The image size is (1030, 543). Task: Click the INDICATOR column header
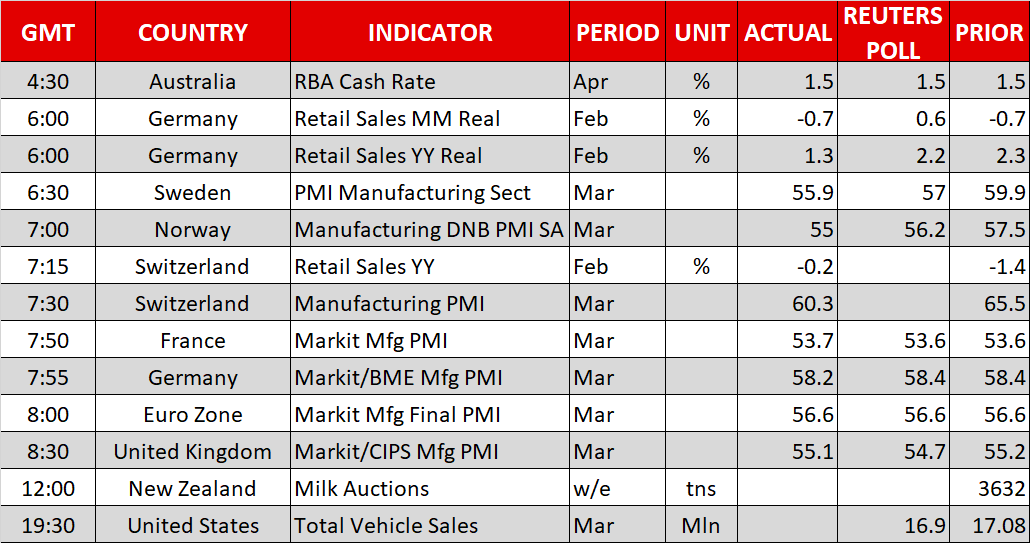click(430, 32)
